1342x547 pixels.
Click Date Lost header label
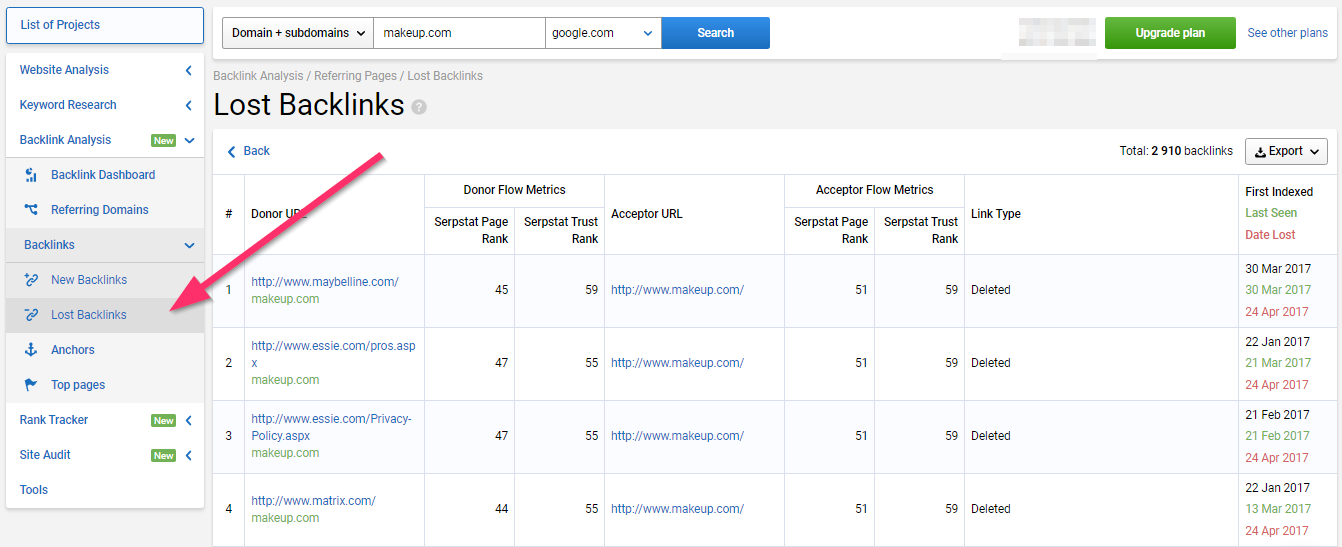coord(1270,235)
